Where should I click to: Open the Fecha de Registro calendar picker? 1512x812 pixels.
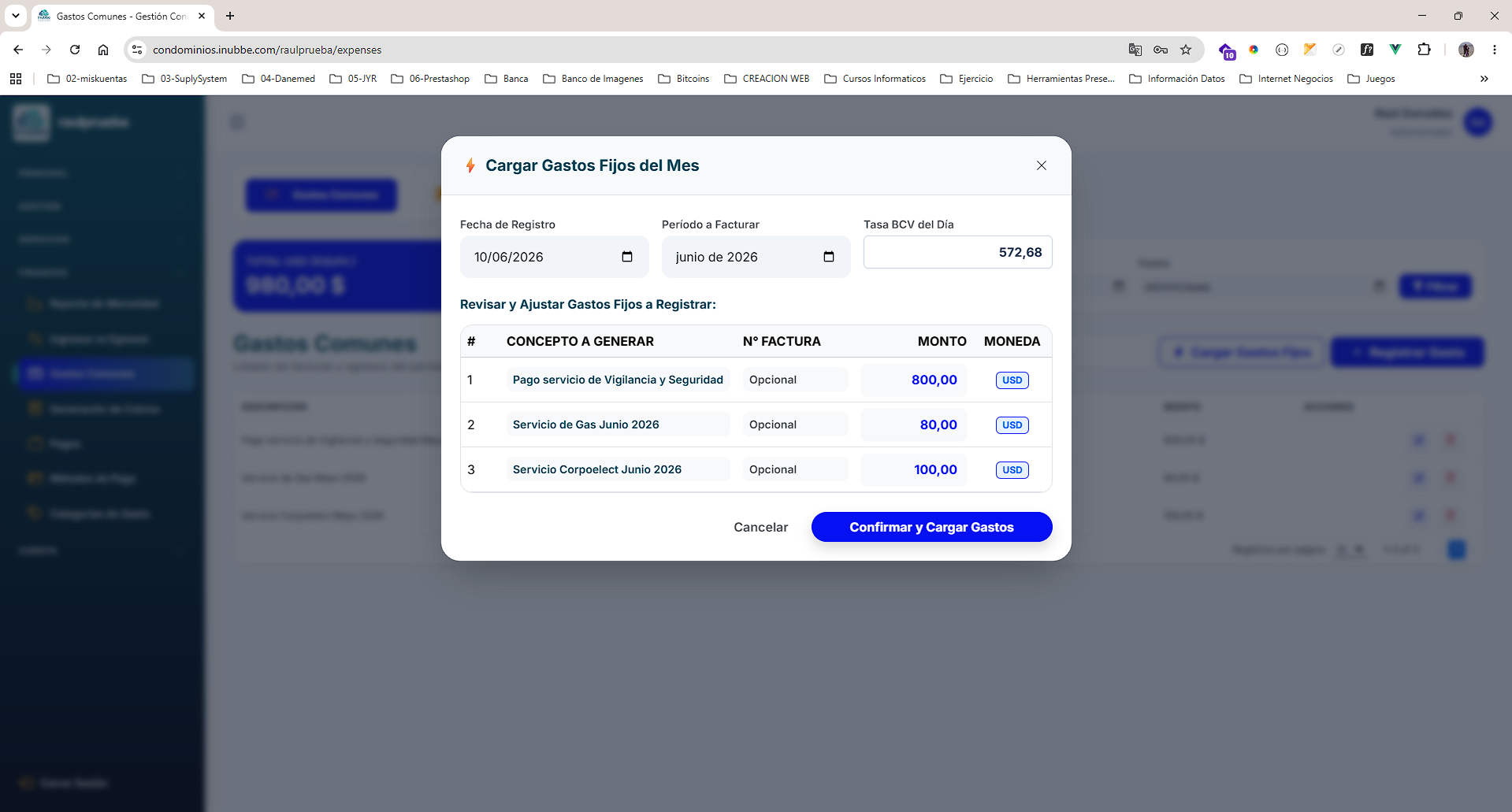(627, 257)
